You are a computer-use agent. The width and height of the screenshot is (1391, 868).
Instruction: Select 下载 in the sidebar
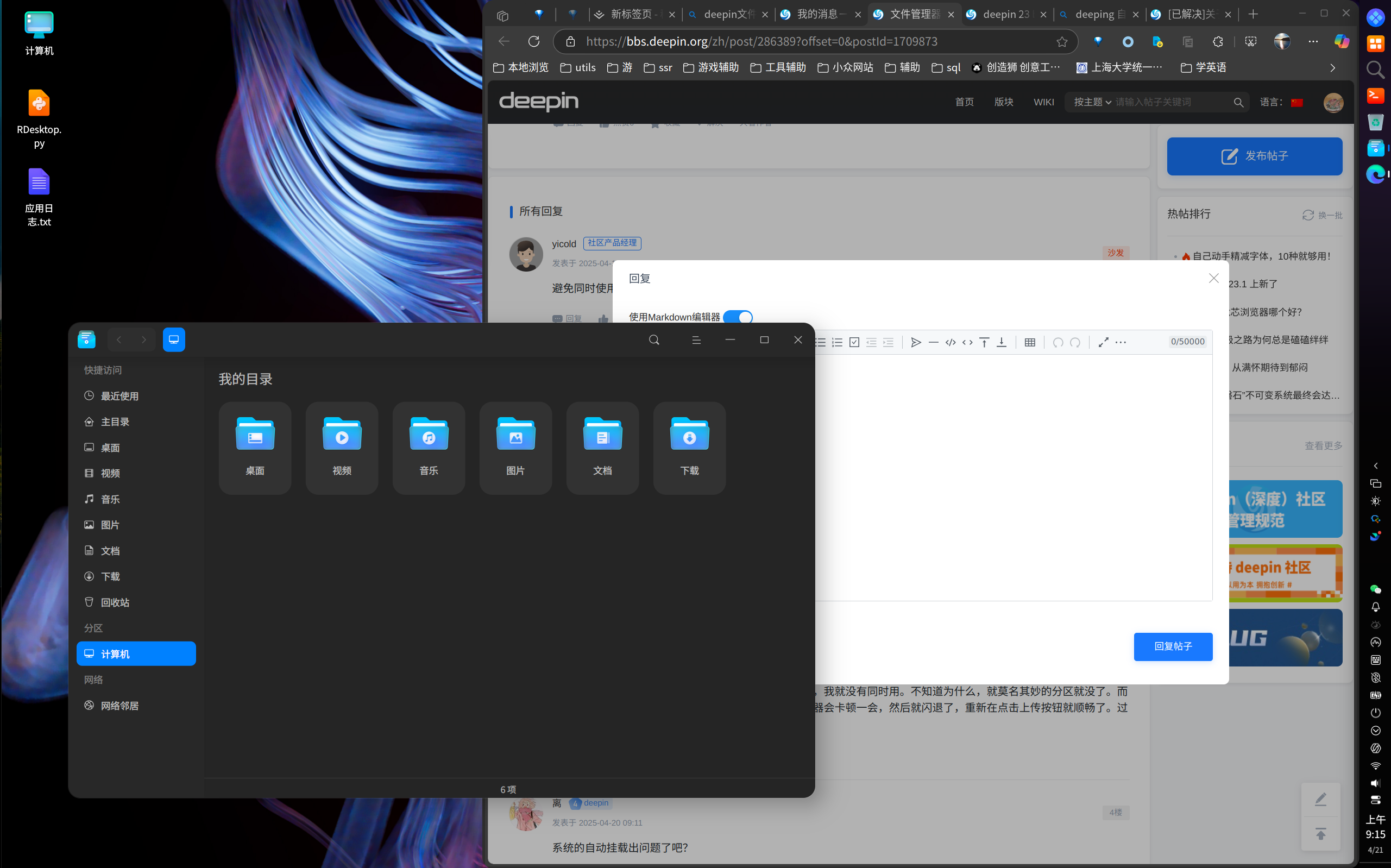pyautogui.click(x=136, y=576)
